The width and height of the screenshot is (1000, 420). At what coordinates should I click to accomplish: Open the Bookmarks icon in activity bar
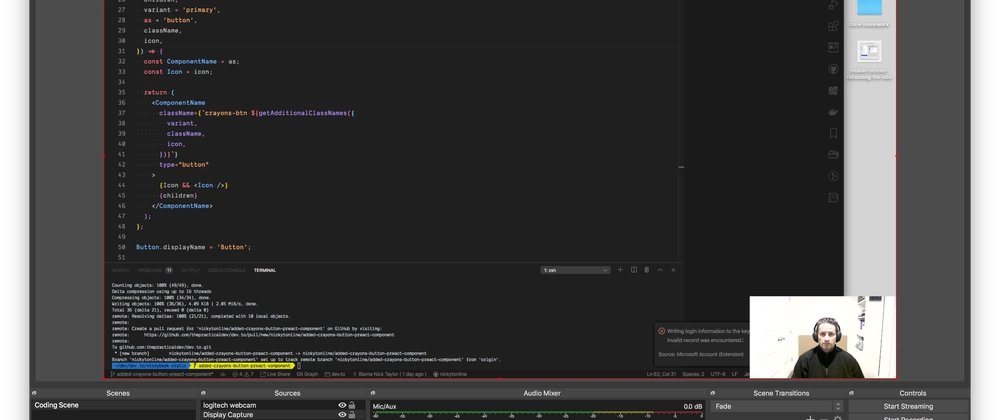click(833, 133)
